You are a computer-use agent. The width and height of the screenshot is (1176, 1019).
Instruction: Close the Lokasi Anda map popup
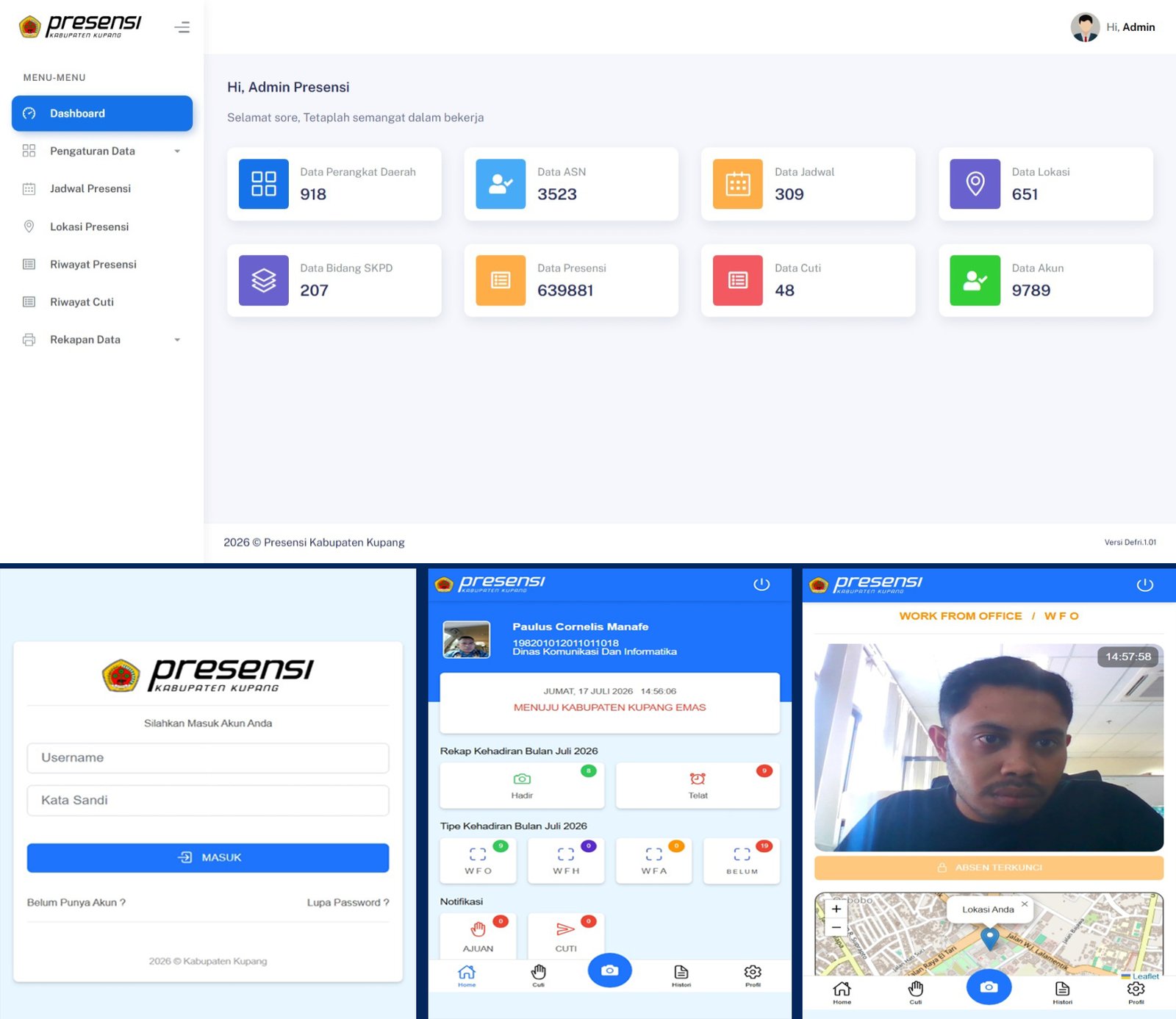pyautogui.click(x=1025, y=904)
